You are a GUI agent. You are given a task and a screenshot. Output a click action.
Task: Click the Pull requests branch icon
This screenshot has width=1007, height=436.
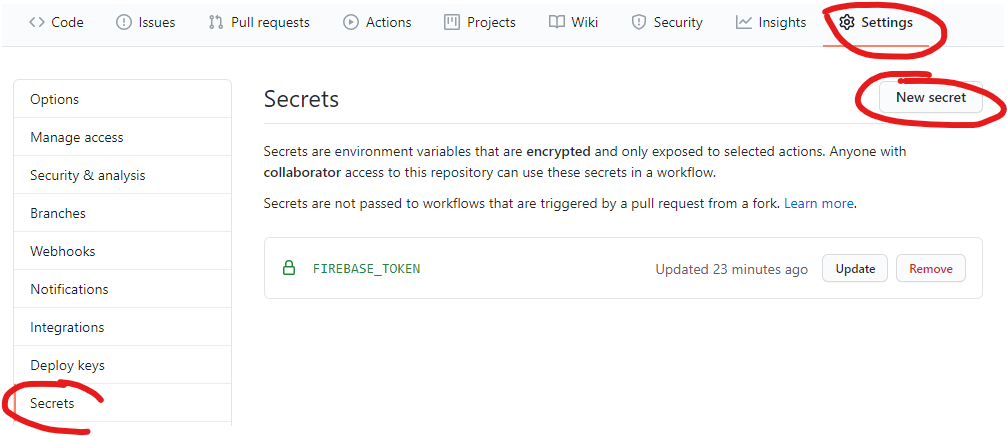216,22
